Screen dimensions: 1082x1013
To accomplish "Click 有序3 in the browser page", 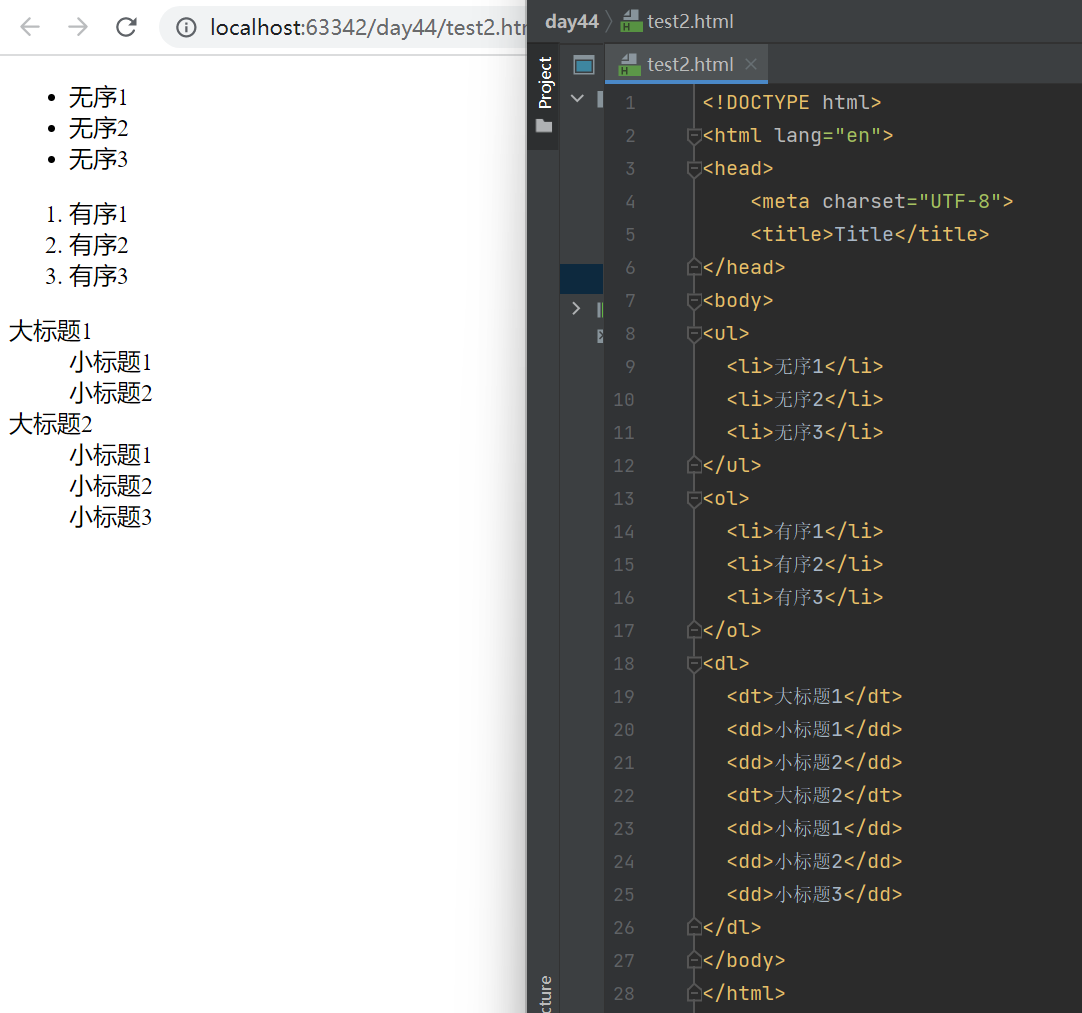I will point(98,276).
